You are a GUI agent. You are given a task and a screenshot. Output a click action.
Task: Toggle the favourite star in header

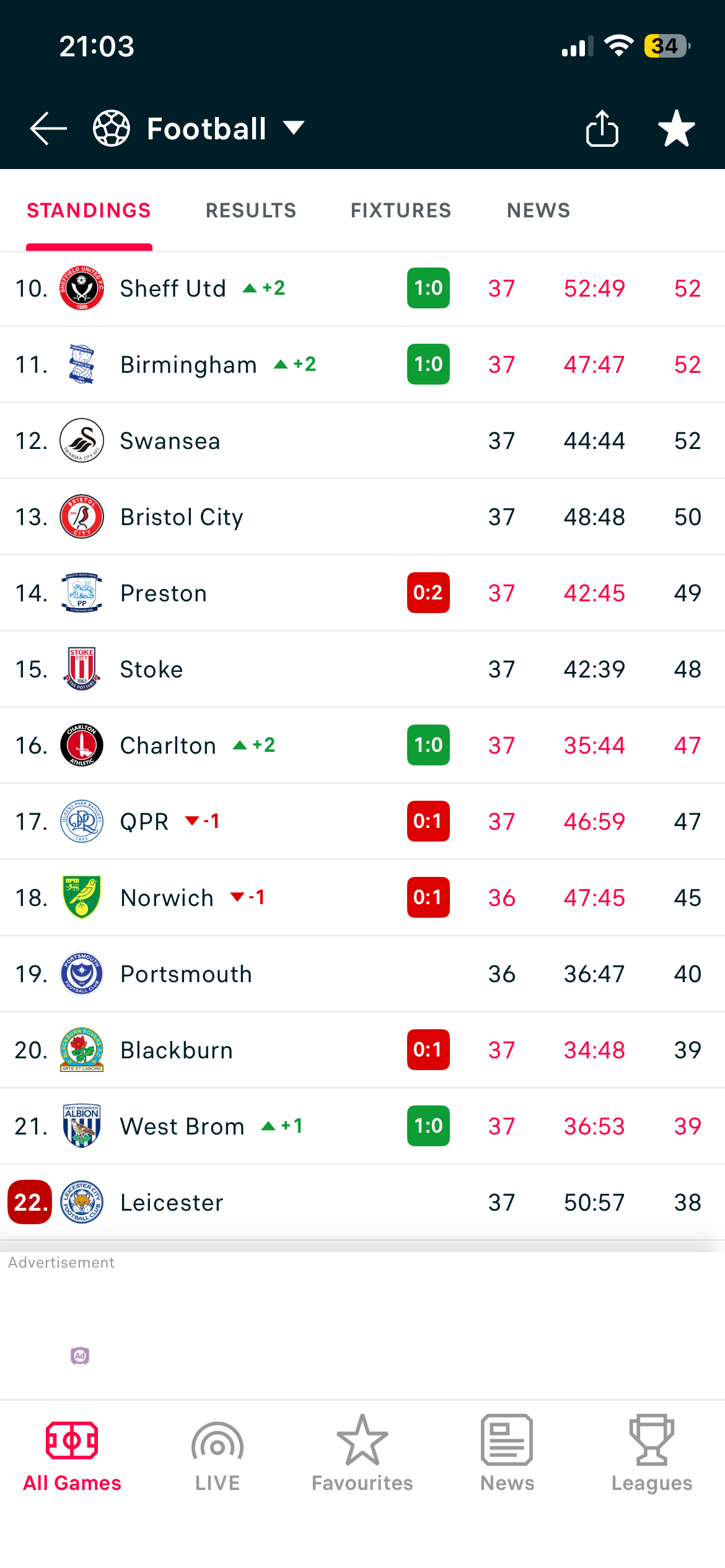coord(676,129)
